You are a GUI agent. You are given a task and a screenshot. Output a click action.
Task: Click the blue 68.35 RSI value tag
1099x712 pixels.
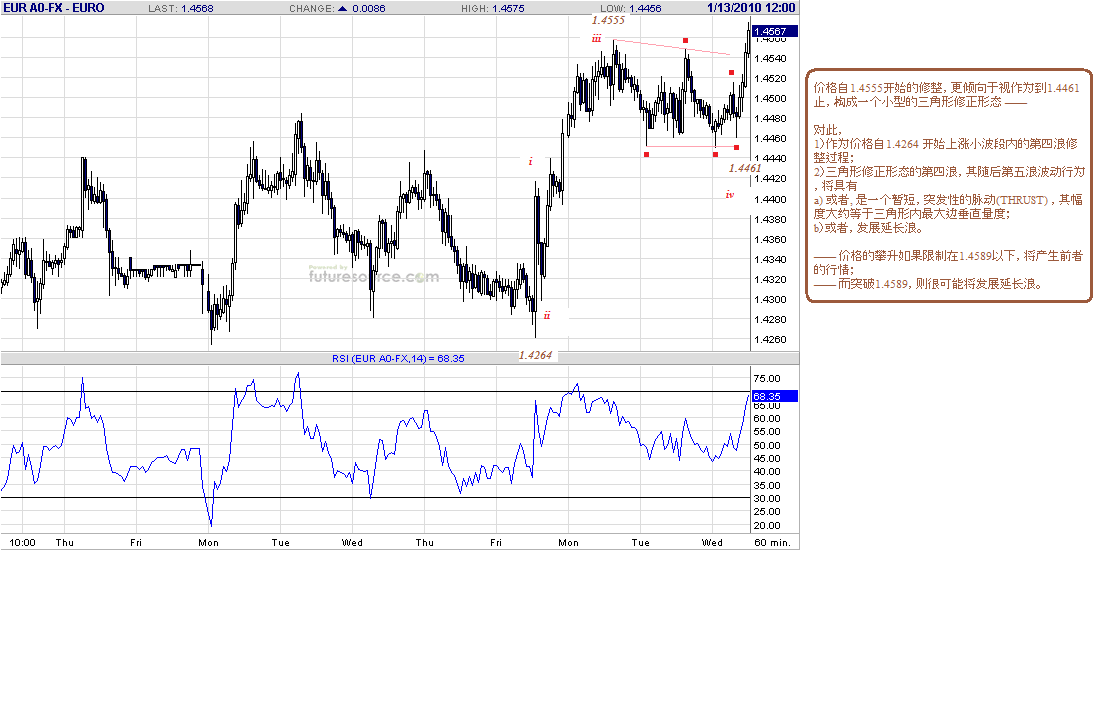tap(774, 396)
